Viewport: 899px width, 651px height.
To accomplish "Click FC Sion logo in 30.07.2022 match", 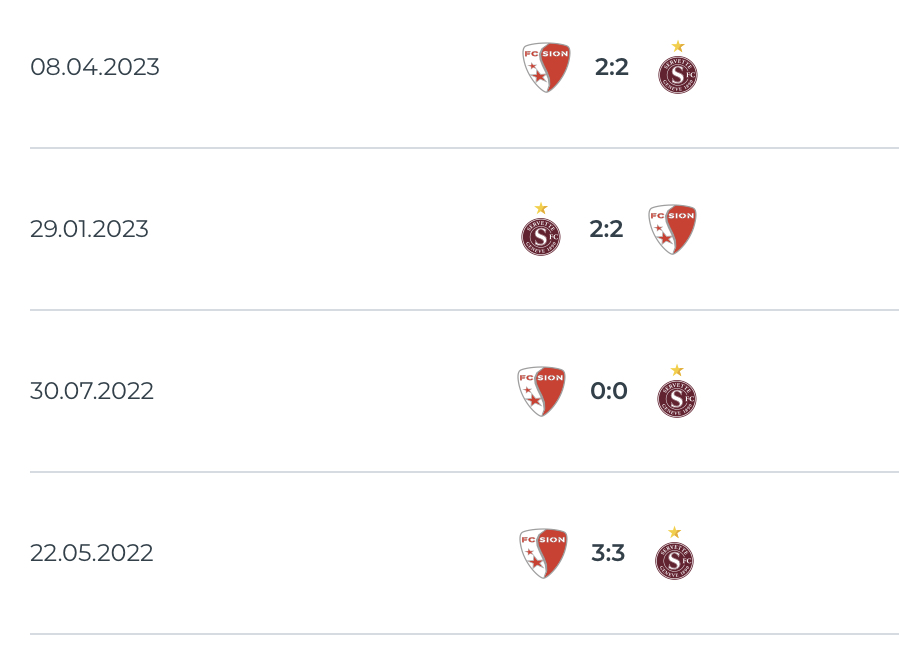I will click(541, 391).
